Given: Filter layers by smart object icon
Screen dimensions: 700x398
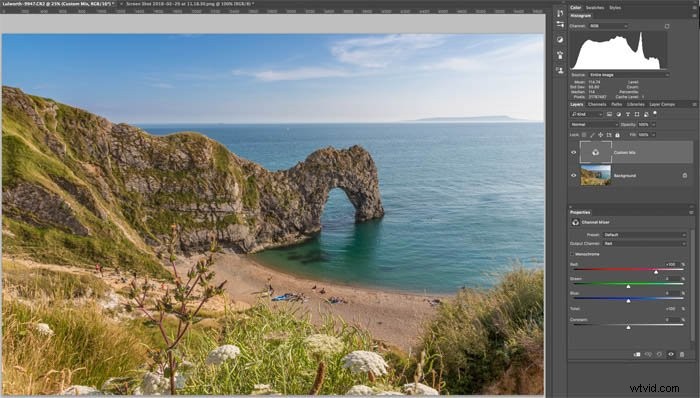Looking at the screenshot, I should point(646,114).
